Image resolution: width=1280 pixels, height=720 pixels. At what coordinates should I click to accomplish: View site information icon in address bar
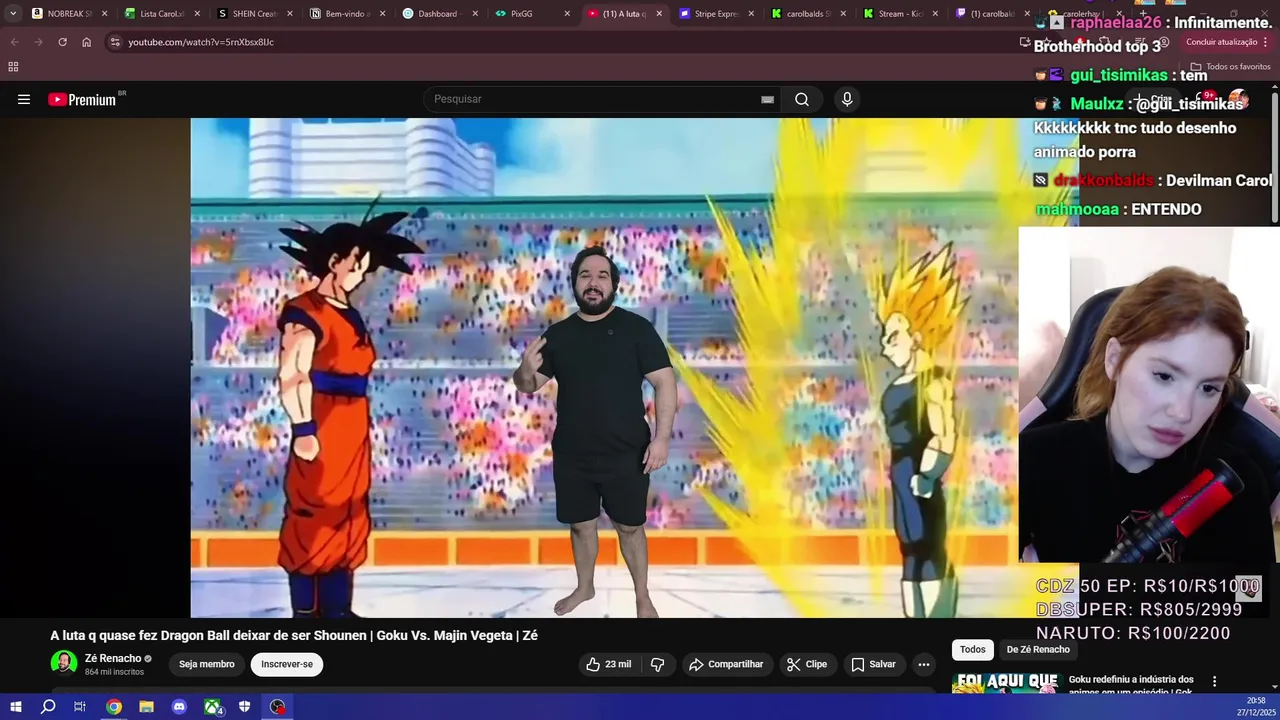(x=115, y=42)
